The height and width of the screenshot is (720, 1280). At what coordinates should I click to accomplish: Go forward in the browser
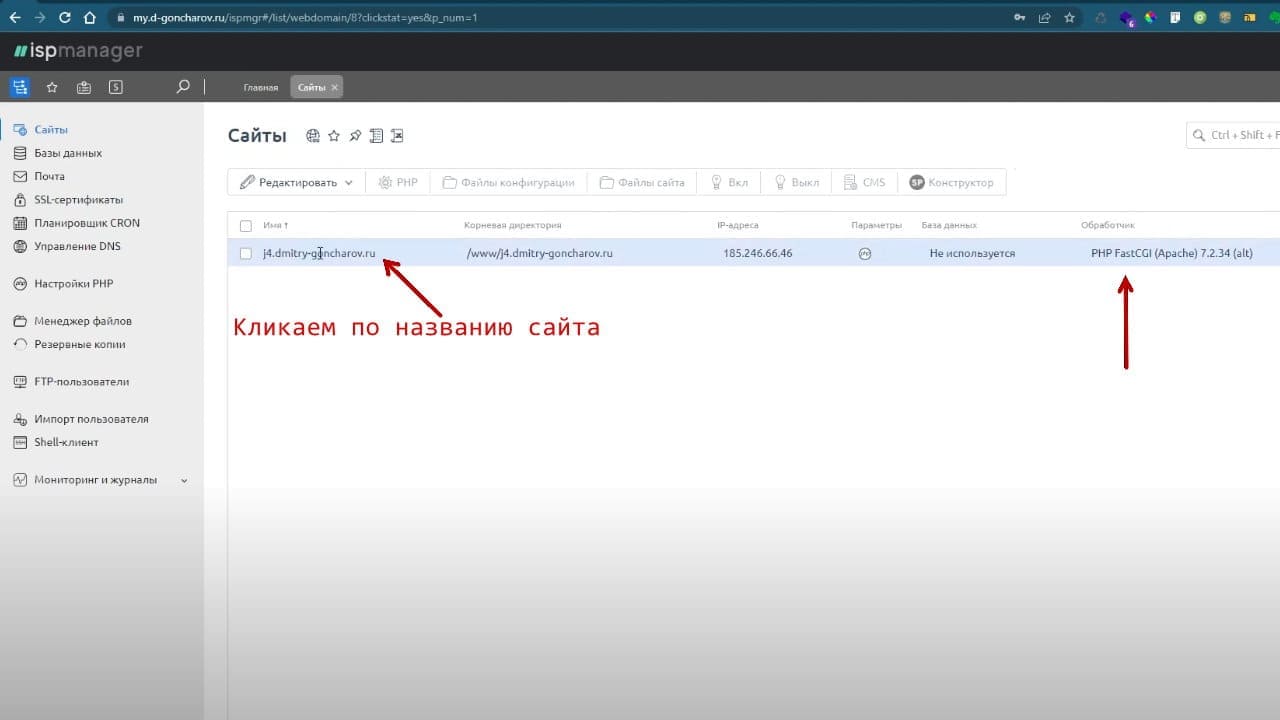40,18
